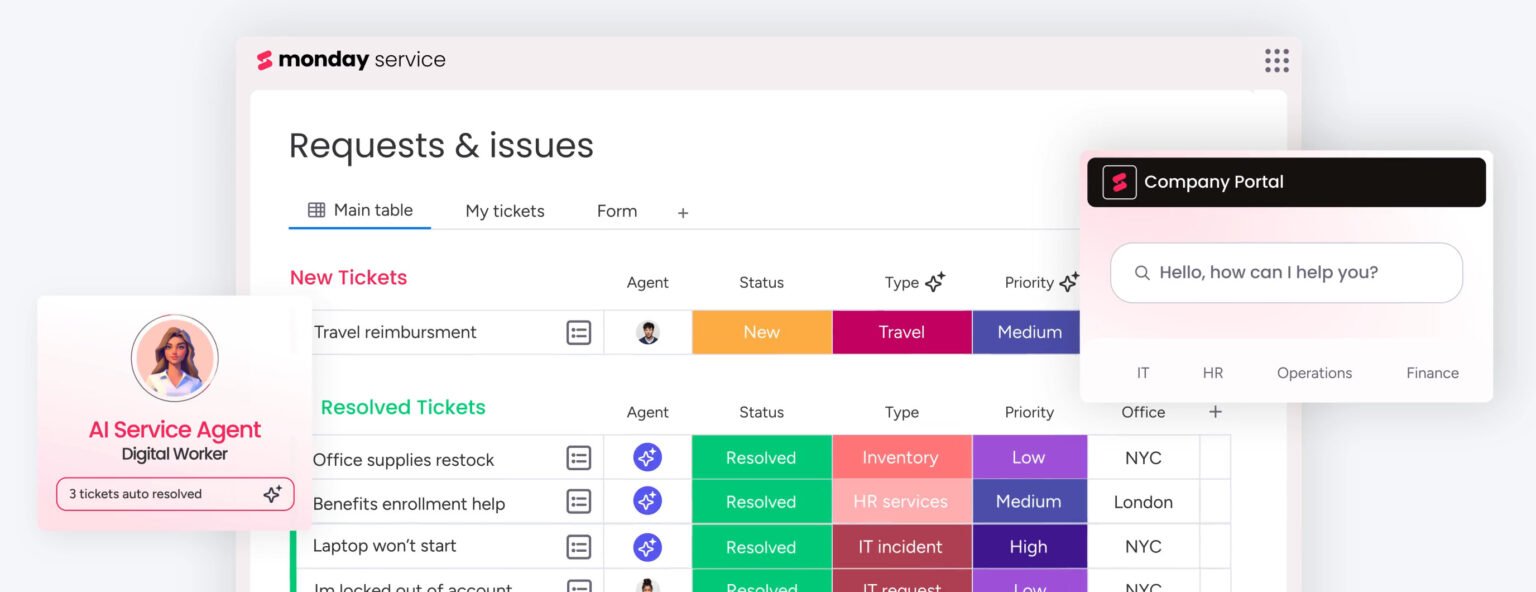Add a new view with the plus tab
This screenshot has width=1536, height=592.
[683, 213]
